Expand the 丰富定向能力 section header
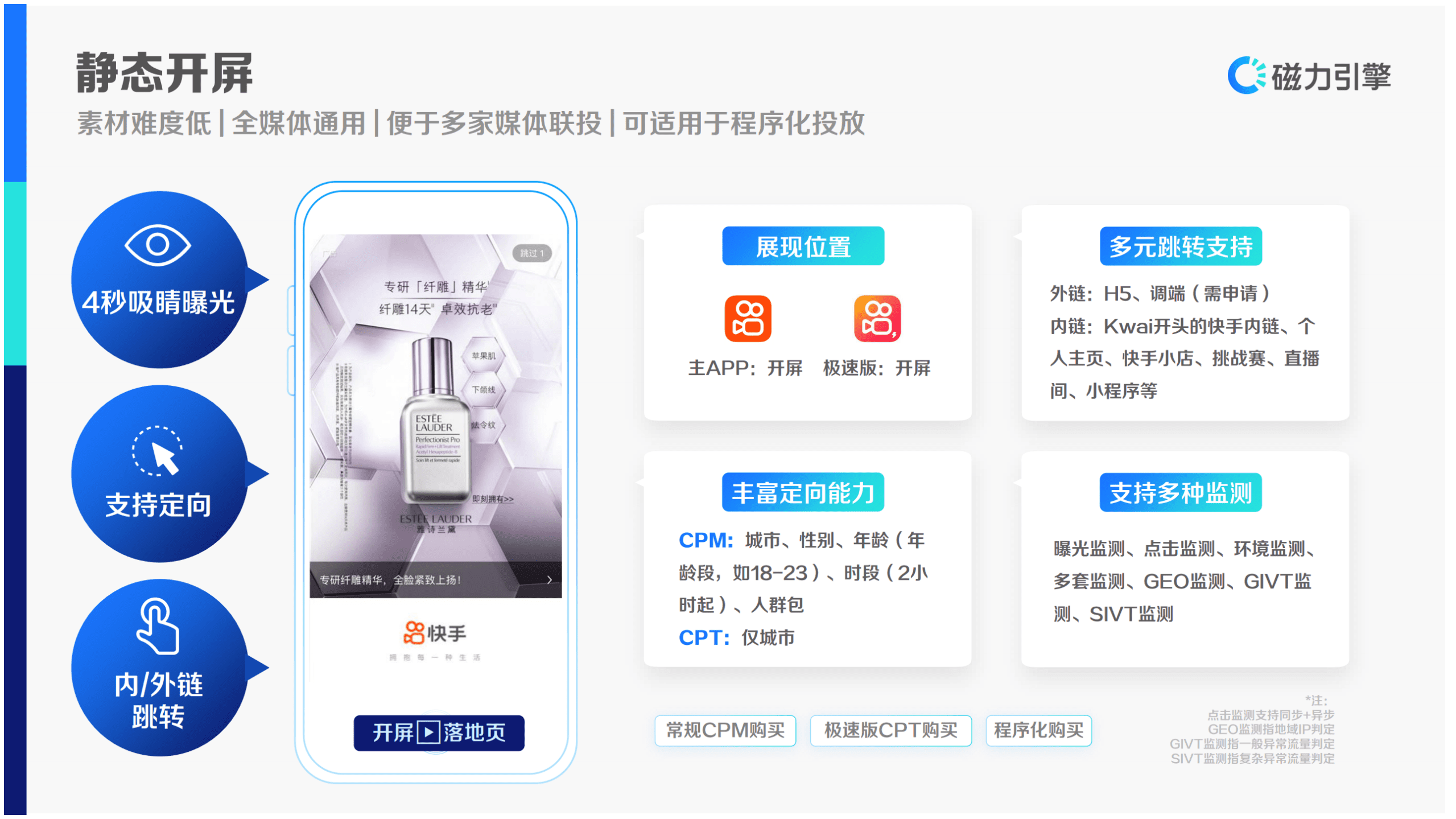 coord(802,492)
